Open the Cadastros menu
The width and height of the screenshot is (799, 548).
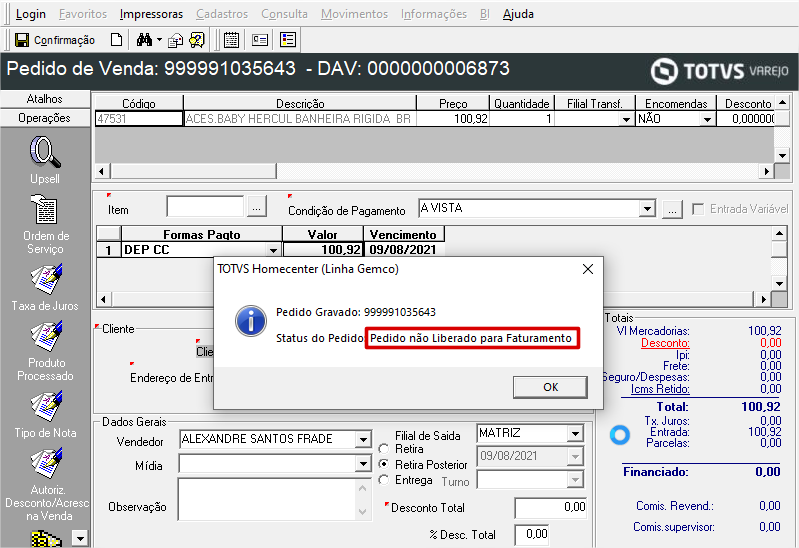coord(222,14)
